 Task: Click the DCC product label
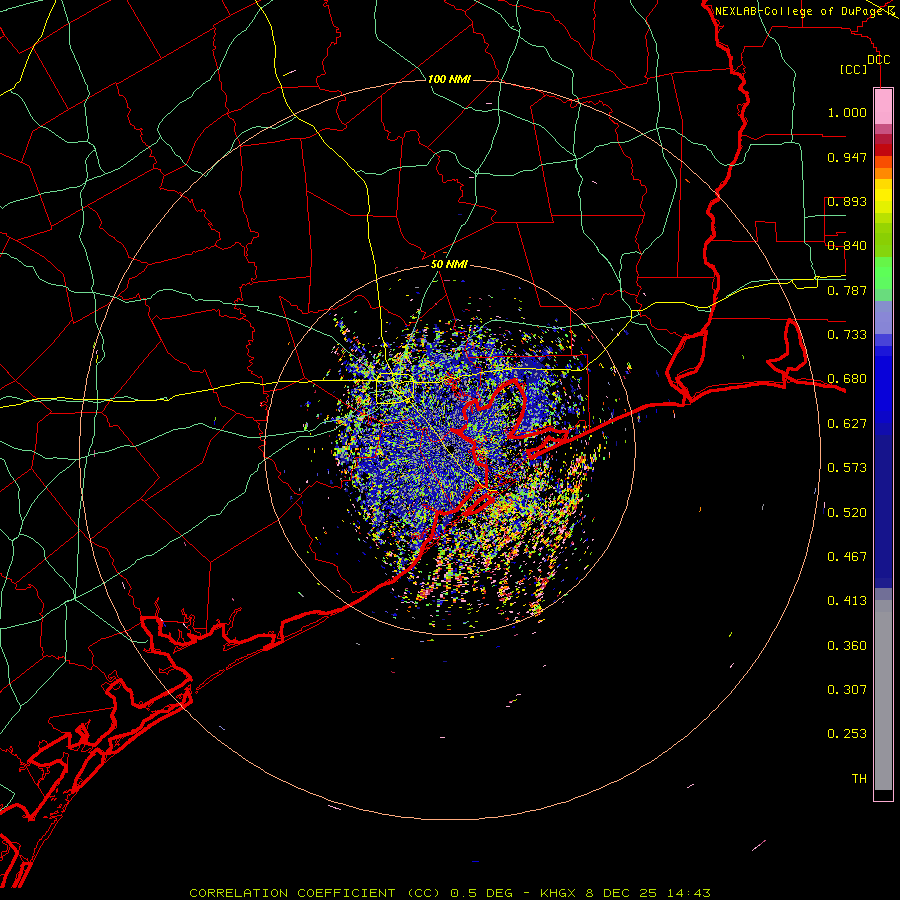878,60
